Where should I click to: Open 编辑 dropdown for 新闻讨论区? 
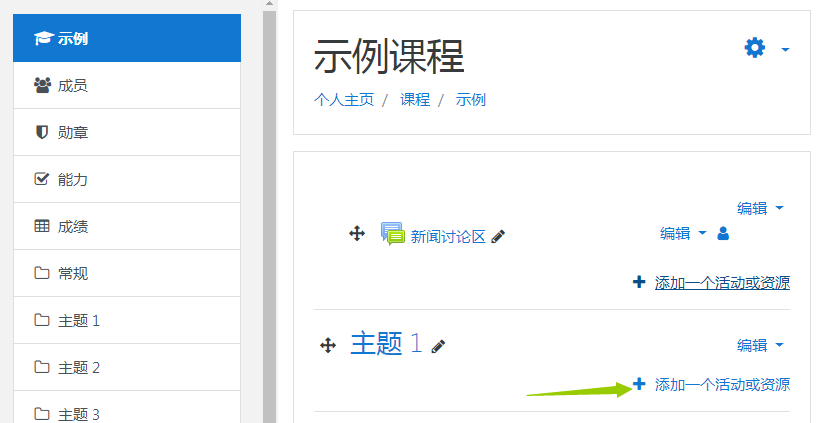click(683, 234)
